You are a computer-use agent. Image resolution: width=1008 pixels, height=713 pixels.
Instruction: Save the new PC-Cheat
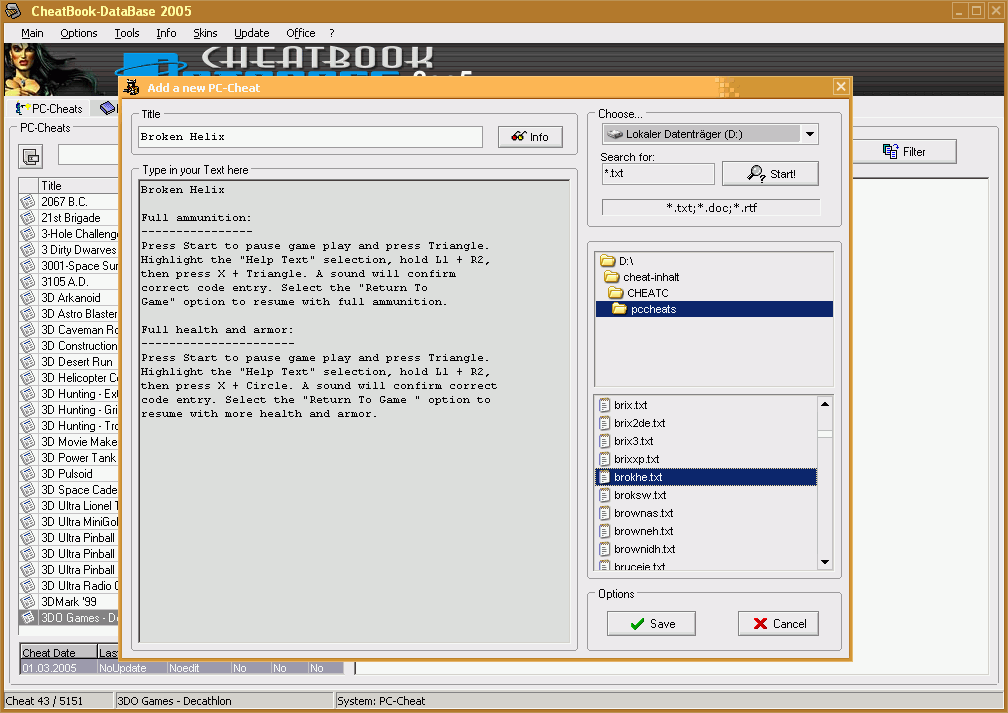[653, 623]
